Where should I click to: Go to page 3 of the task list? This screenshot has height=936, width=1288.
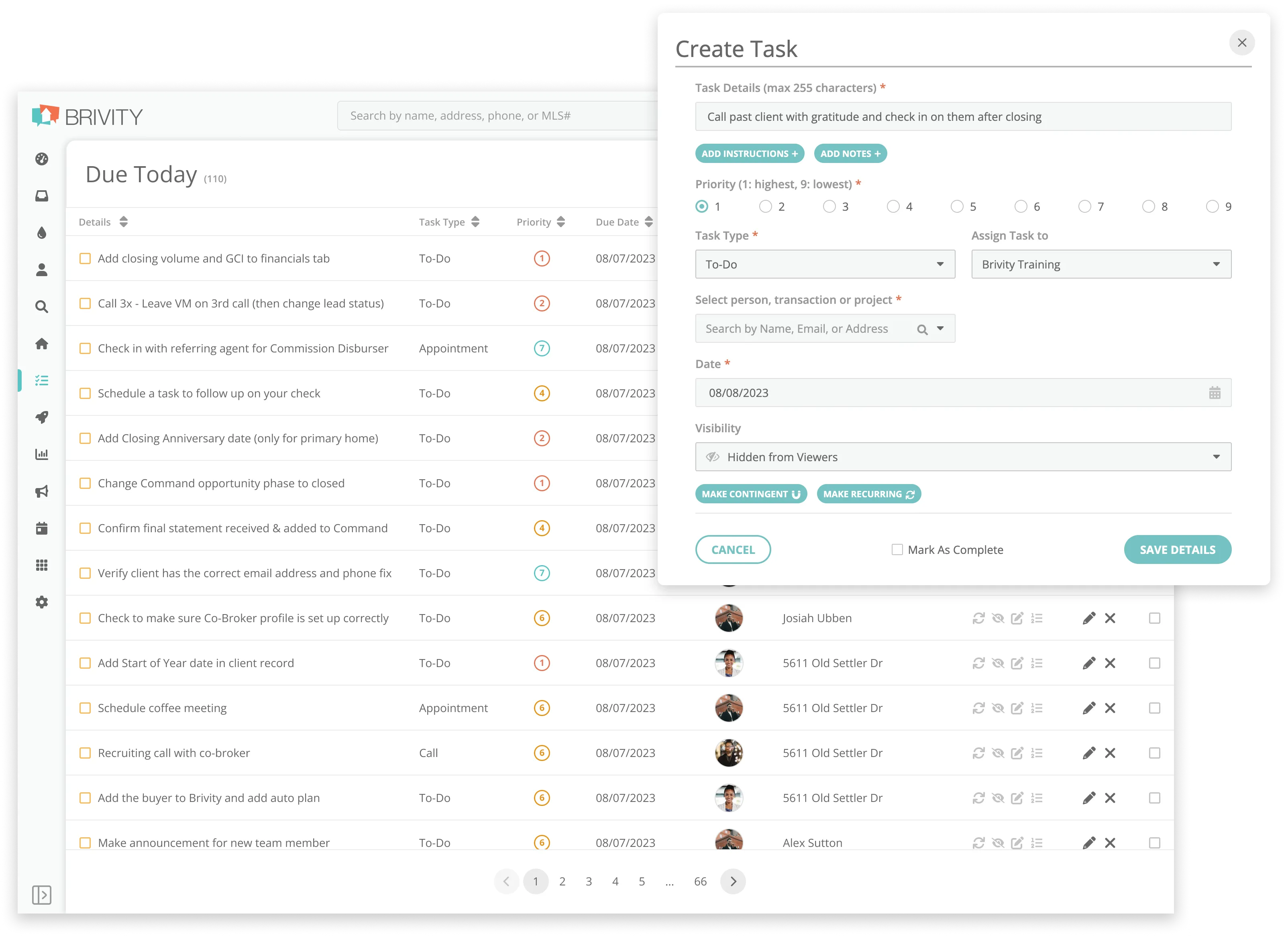(x=588, y=881)
